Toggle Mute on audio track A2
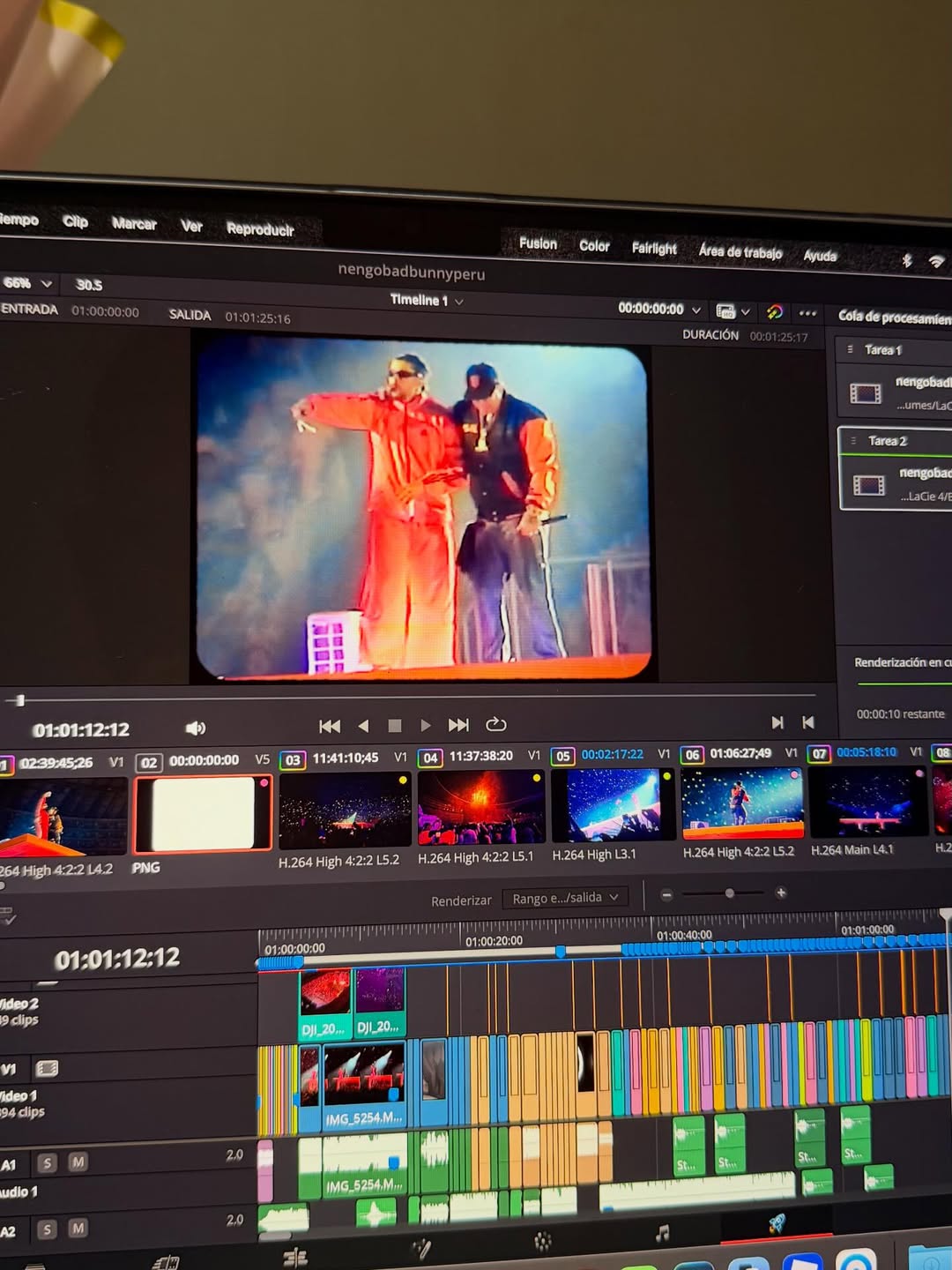The image size is (952, 1270). (x=78, y=1229)
